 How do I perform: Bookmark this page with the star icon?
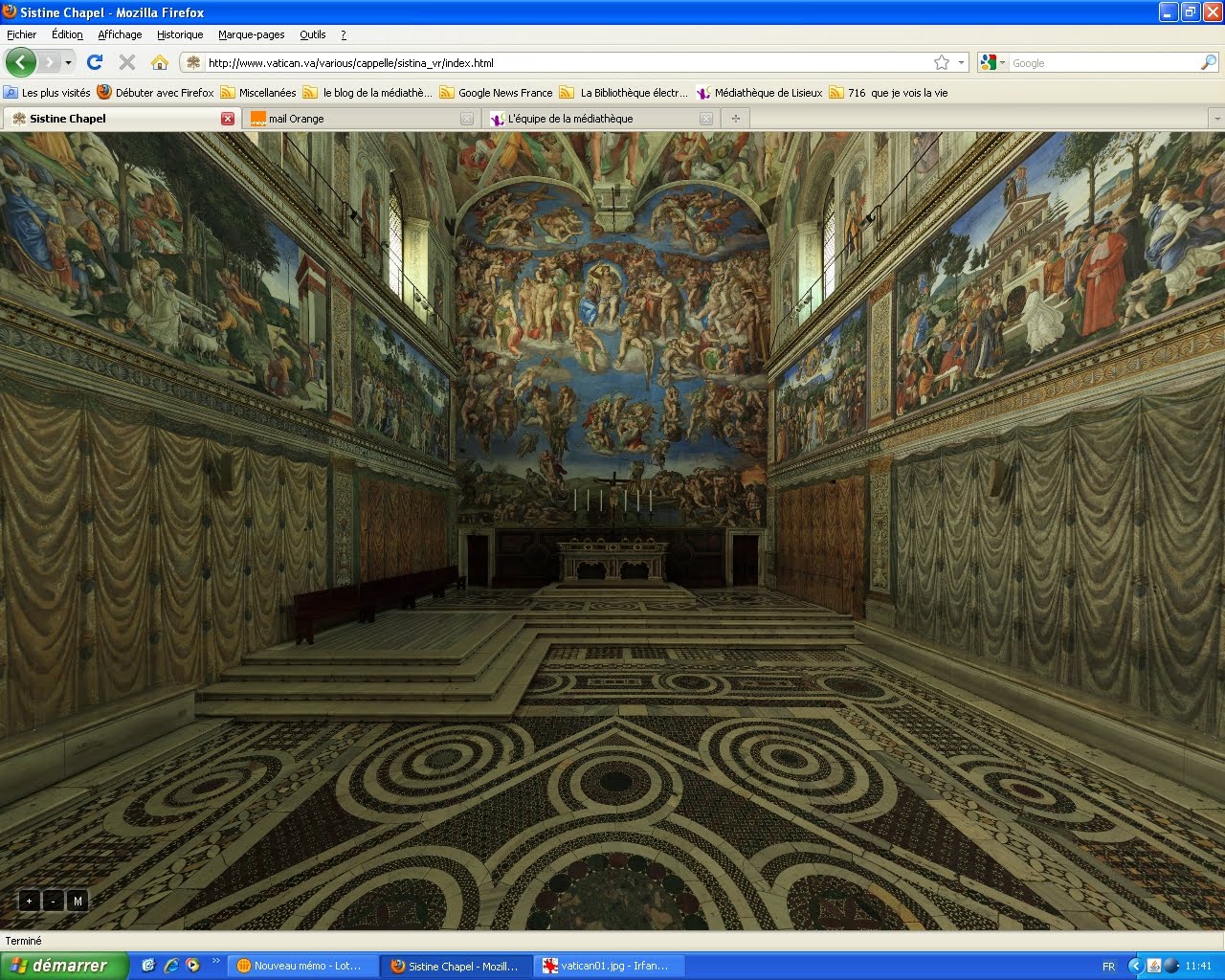942,63
